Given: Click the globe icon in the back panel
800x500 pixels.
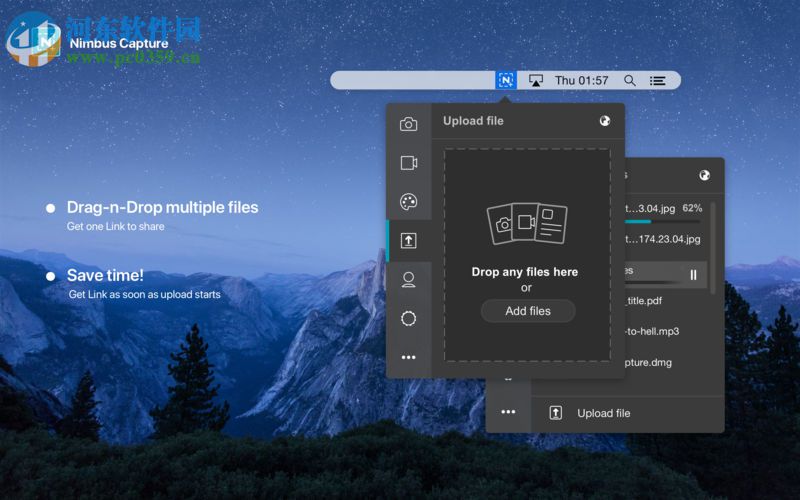Looking at the screenshot, I should coord(705,176).
